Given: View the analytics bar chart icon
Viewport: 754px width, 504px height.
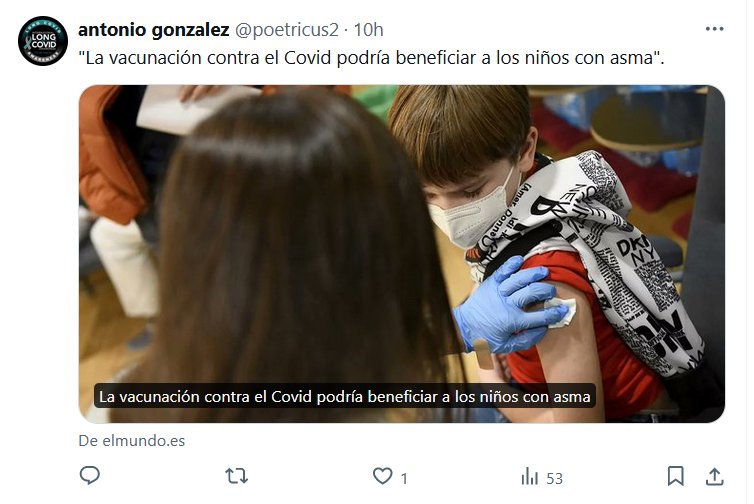Looking at the screenshot, I should [x=529, y=477].
